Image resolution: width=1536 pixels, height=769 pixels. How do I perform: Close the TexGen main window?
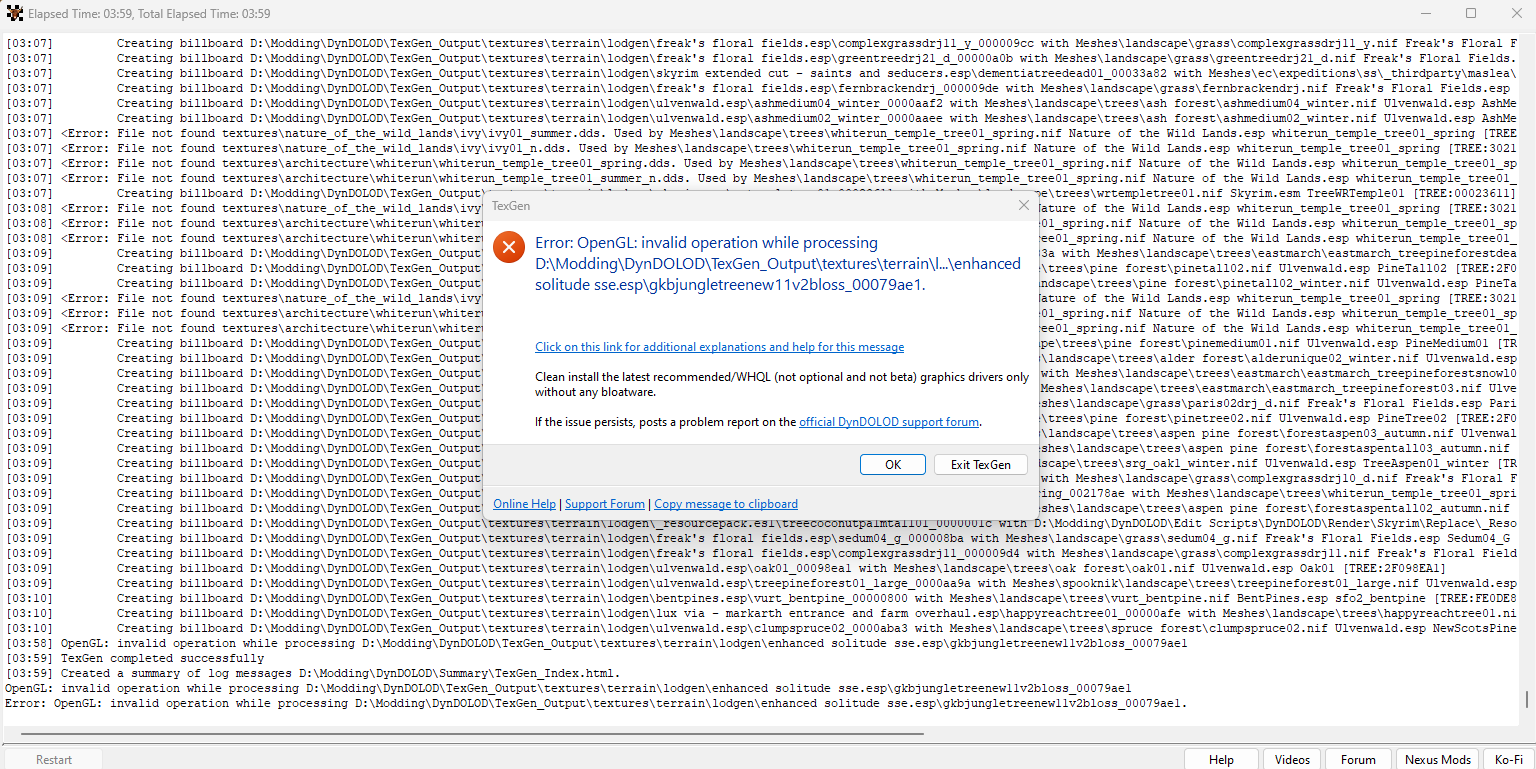(x=1515, y=13)
